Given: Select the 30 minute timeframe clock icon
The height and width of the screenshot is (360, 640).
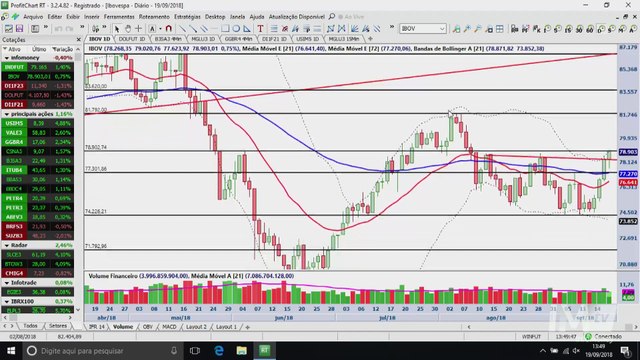Looking at the screenshot, I should click(x=579, y=29).
